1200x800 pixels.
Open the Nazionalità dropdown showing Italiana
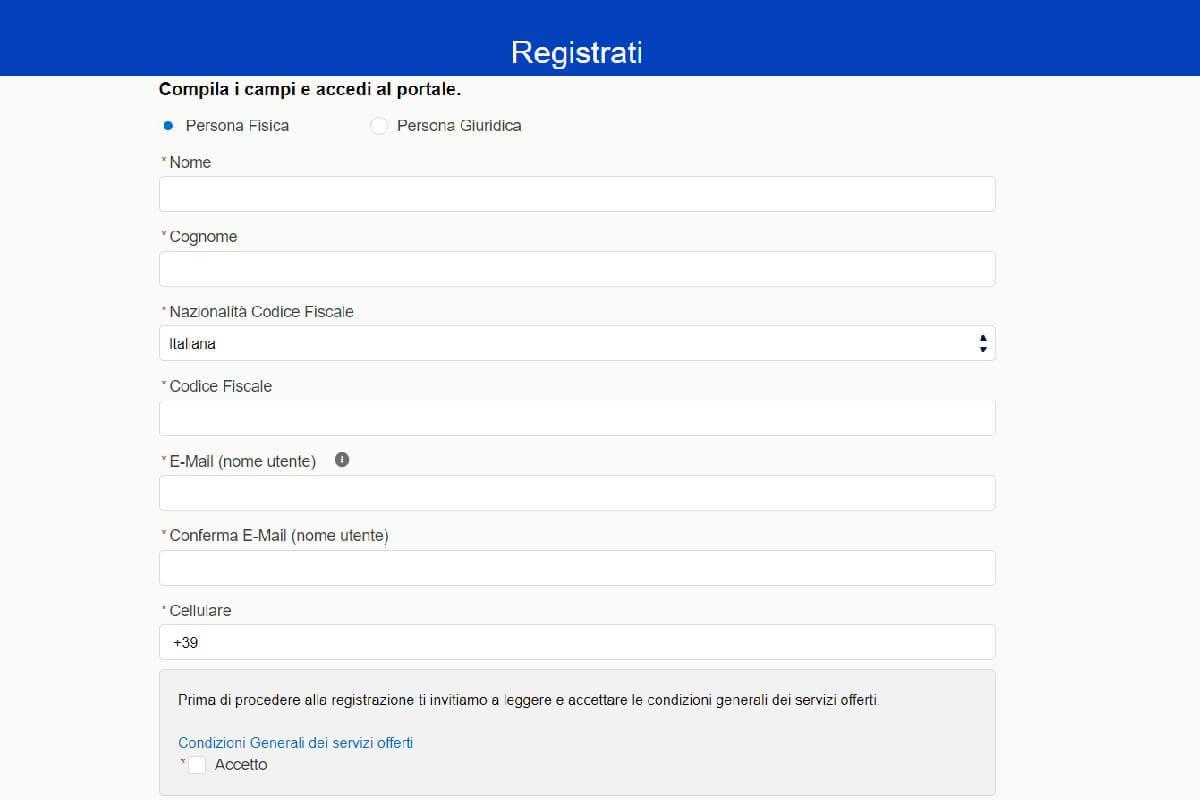[x=576, y=343]
